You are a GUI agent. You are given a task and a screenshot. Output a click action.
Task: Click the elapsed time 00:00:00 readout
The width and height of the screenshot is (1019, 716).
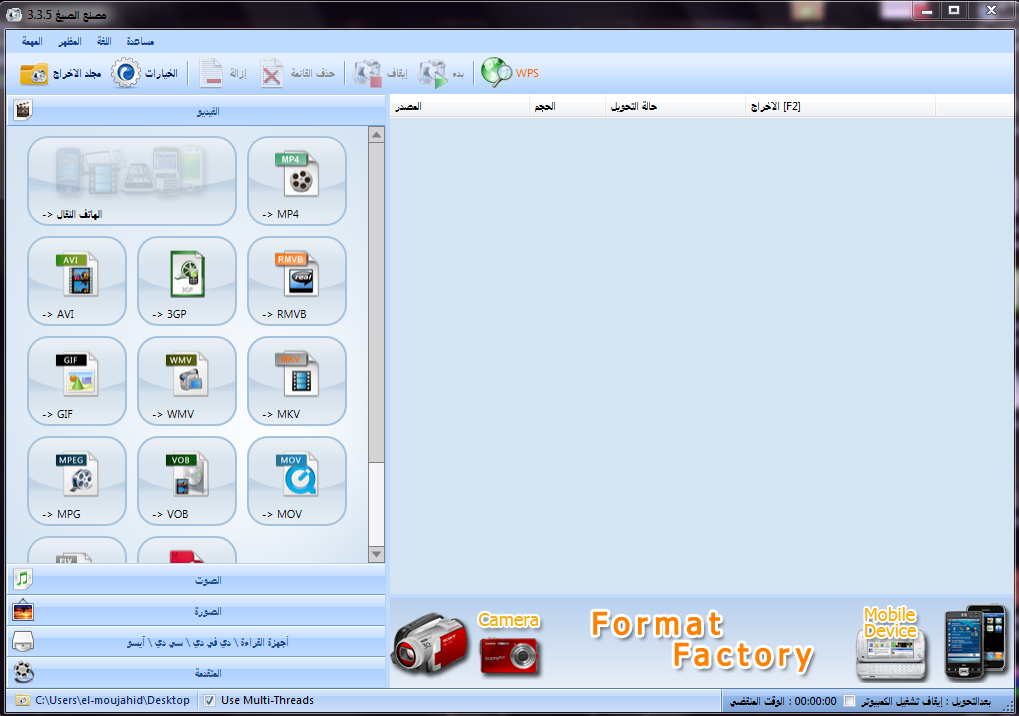pos(815,701)
